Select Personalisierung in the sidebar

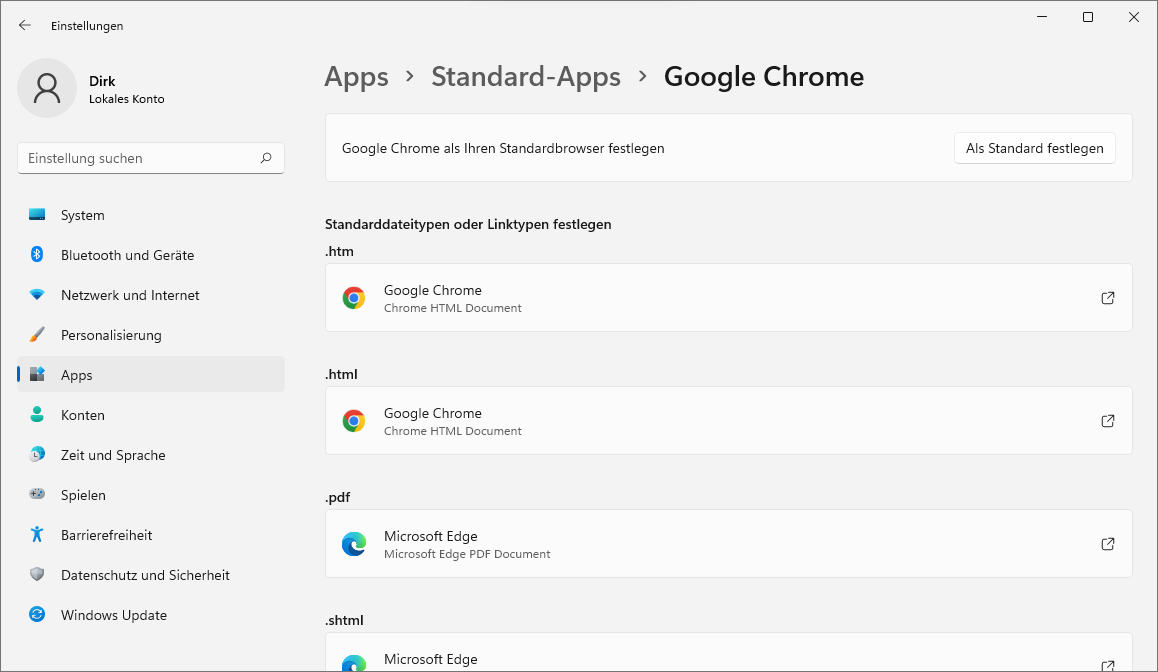point(111,335)
